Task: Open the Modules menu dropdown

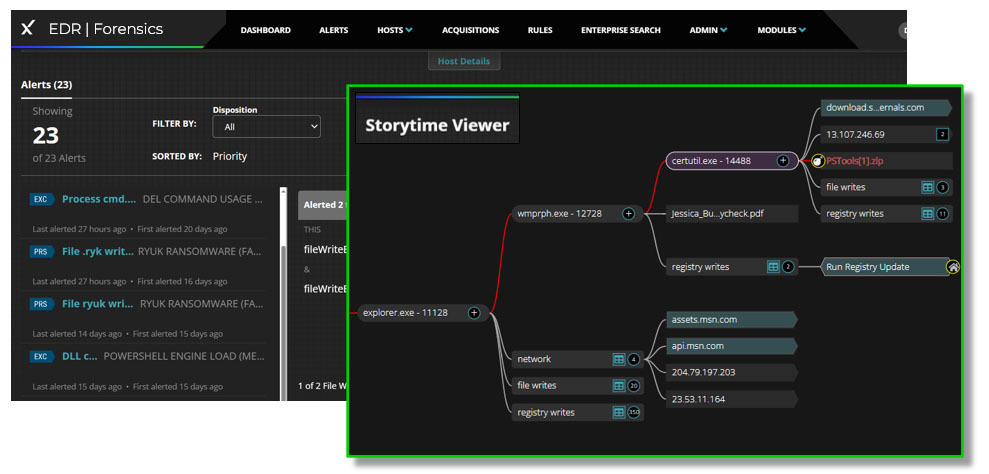Action: tap(781, 30)
